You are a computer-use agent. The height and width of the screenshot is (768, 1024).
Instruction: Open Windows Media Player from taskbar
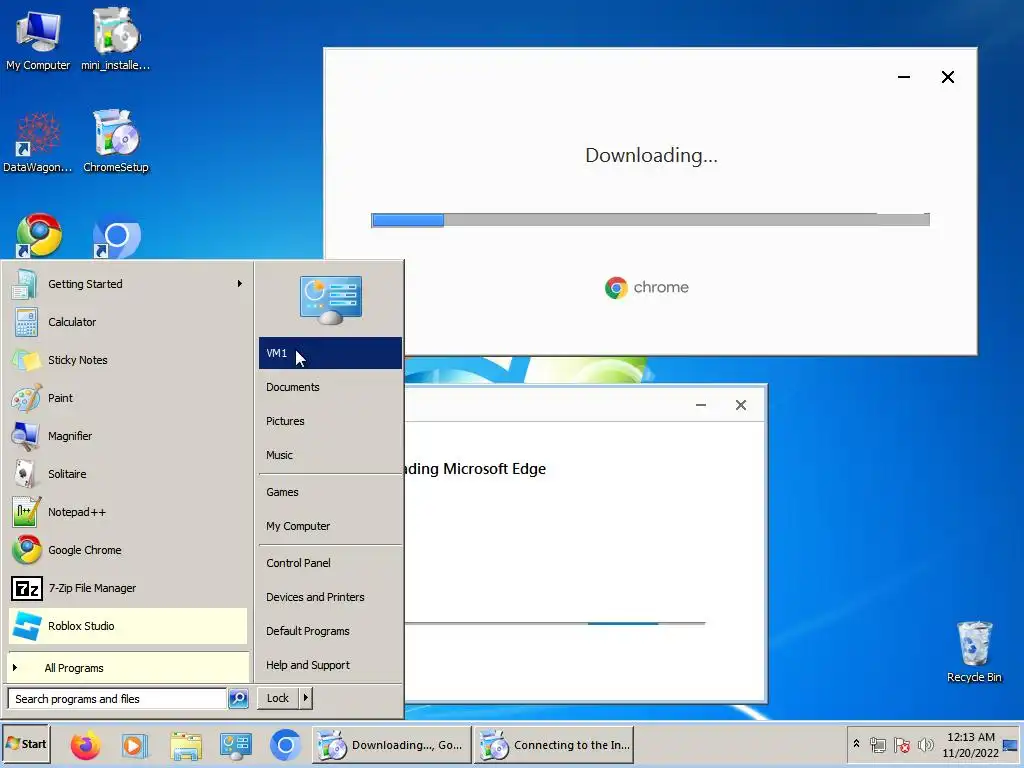[135, 745]
